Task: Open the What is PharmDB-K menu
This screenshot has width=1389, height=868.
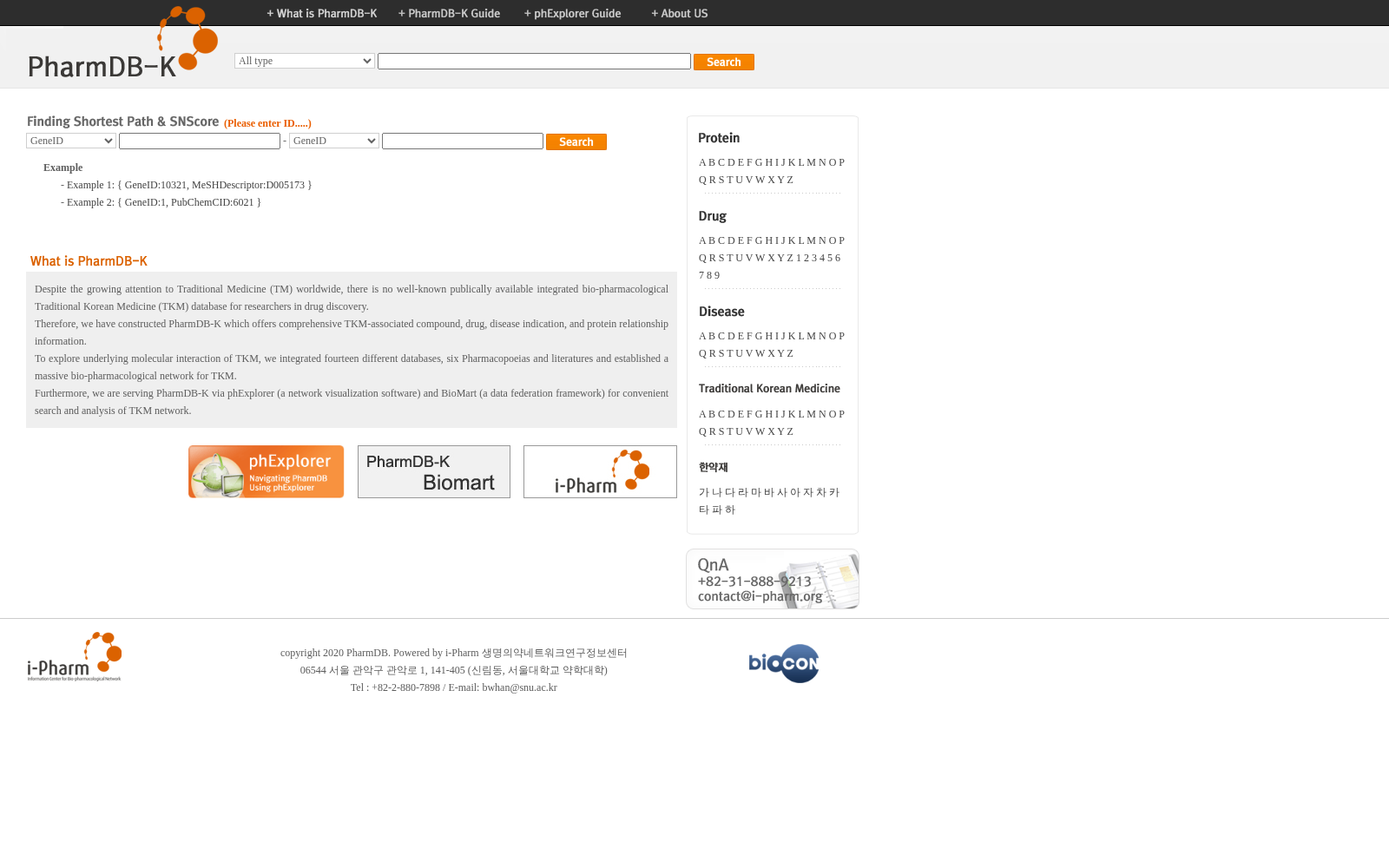Action: pos(322,13)
